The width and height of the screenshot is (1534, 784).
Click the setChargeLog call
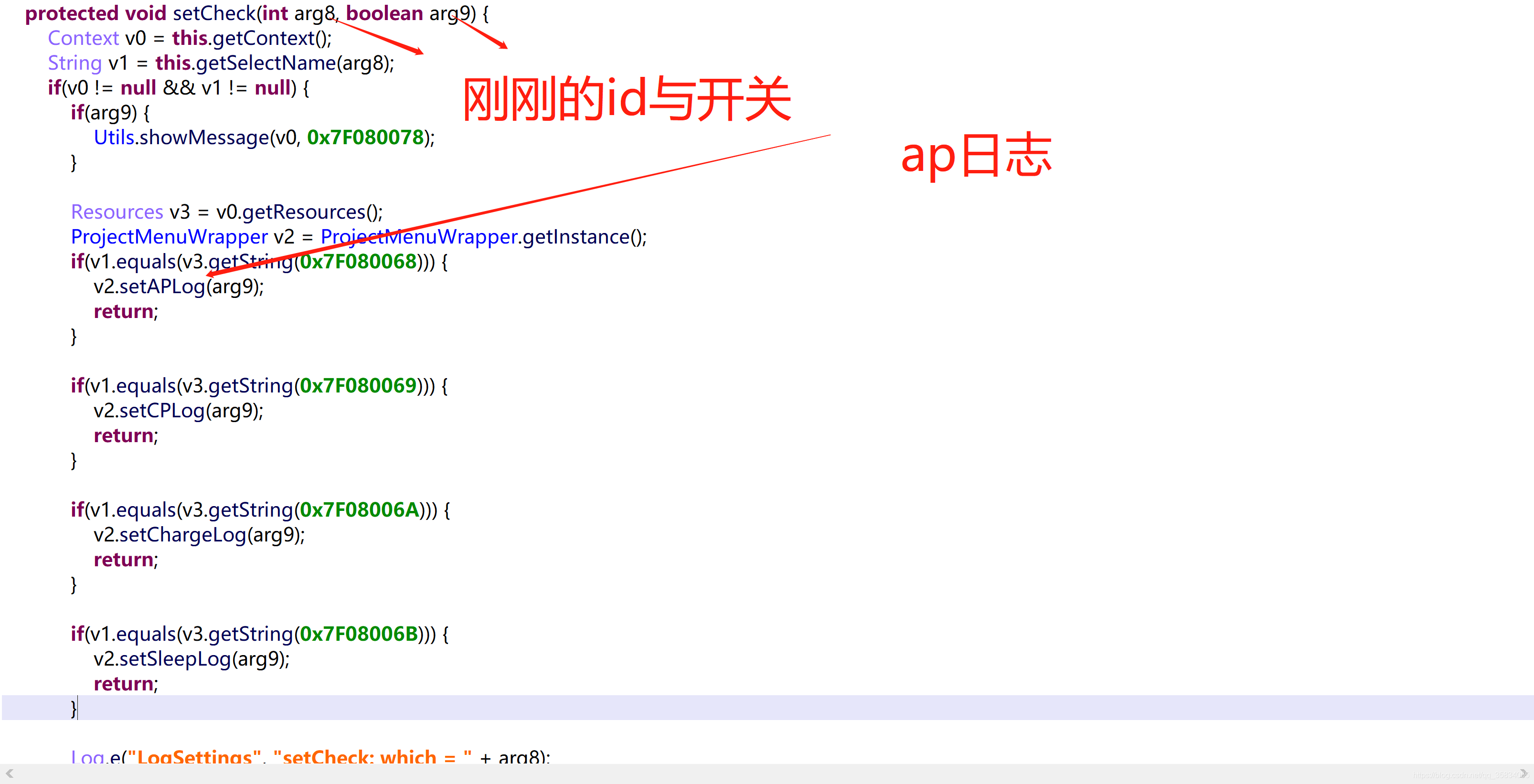click(x=183, y=535)
